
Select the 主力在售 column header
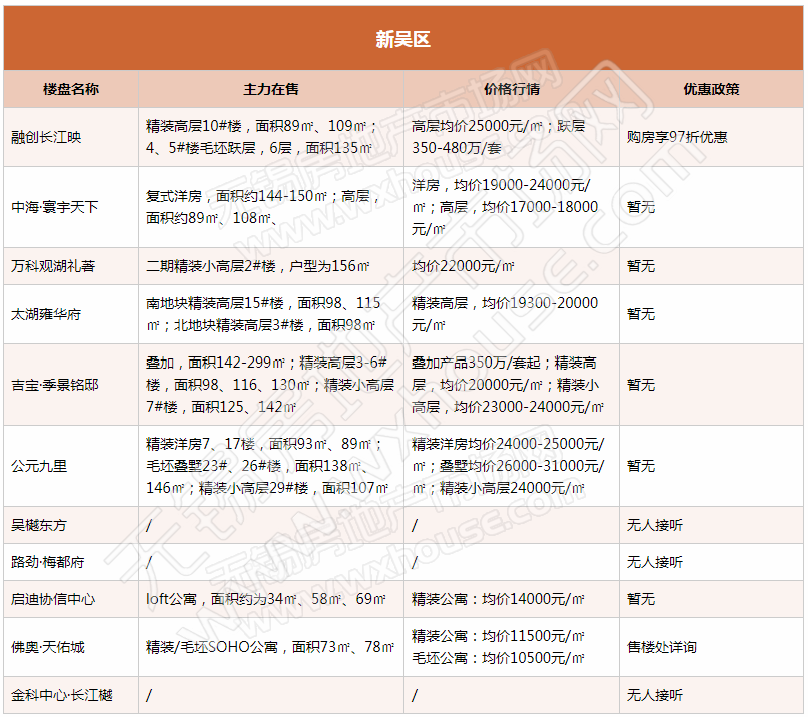click(271, 89)
